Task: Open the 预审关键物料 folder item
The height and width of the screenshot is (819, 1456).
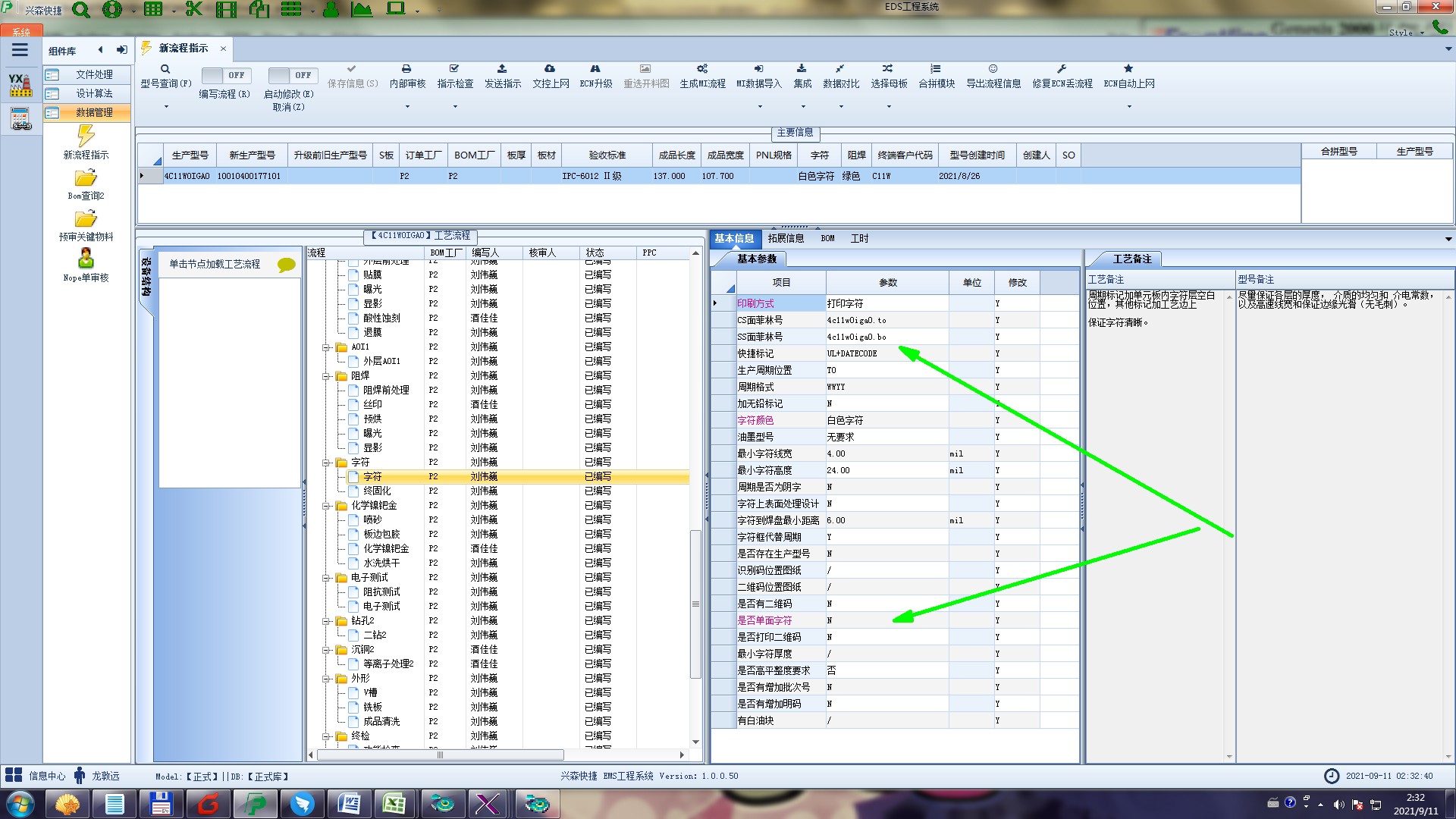Action: click(86, 225)
